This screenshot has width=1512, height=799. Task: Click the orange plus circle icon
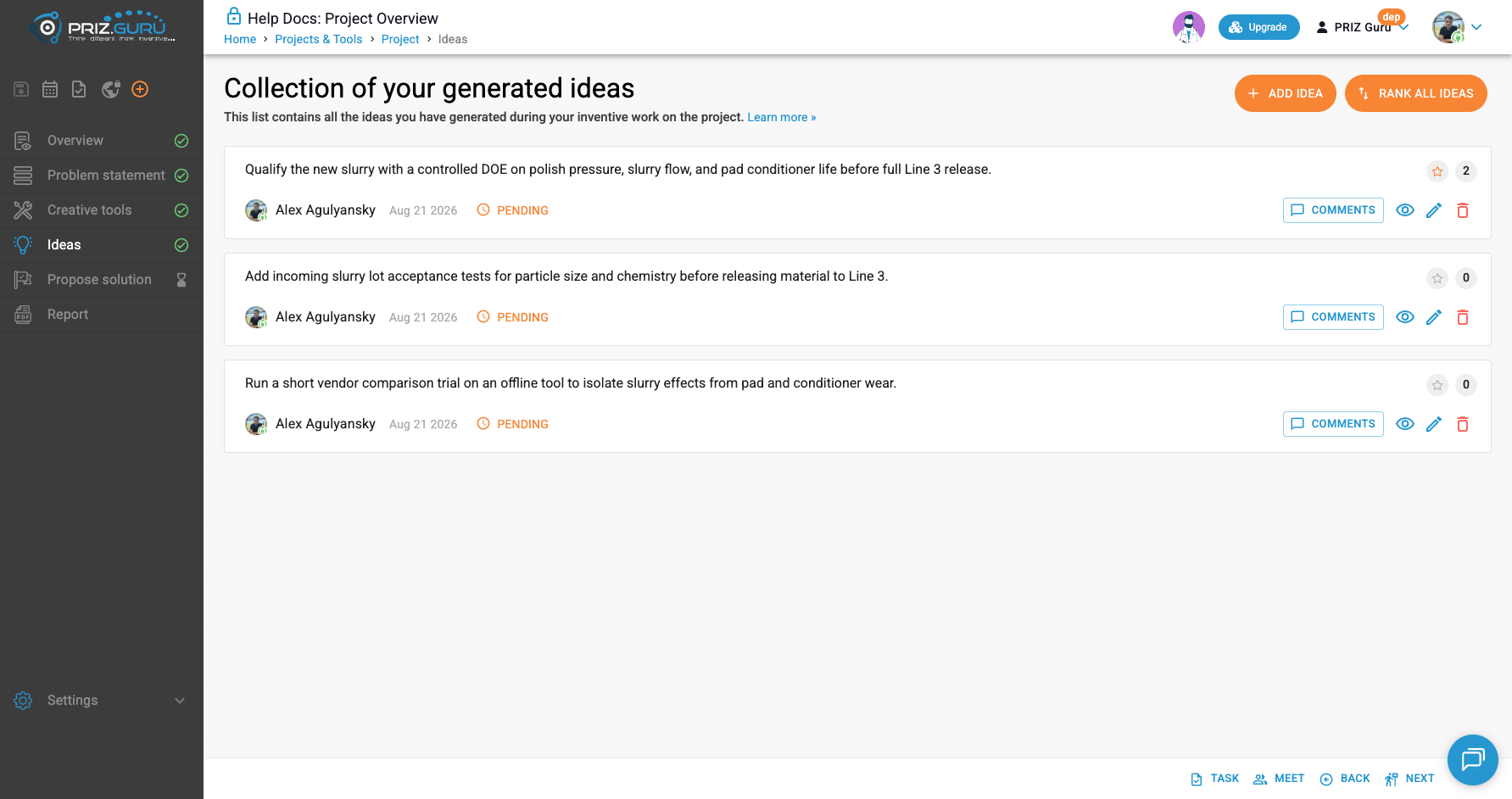[140, 89]
